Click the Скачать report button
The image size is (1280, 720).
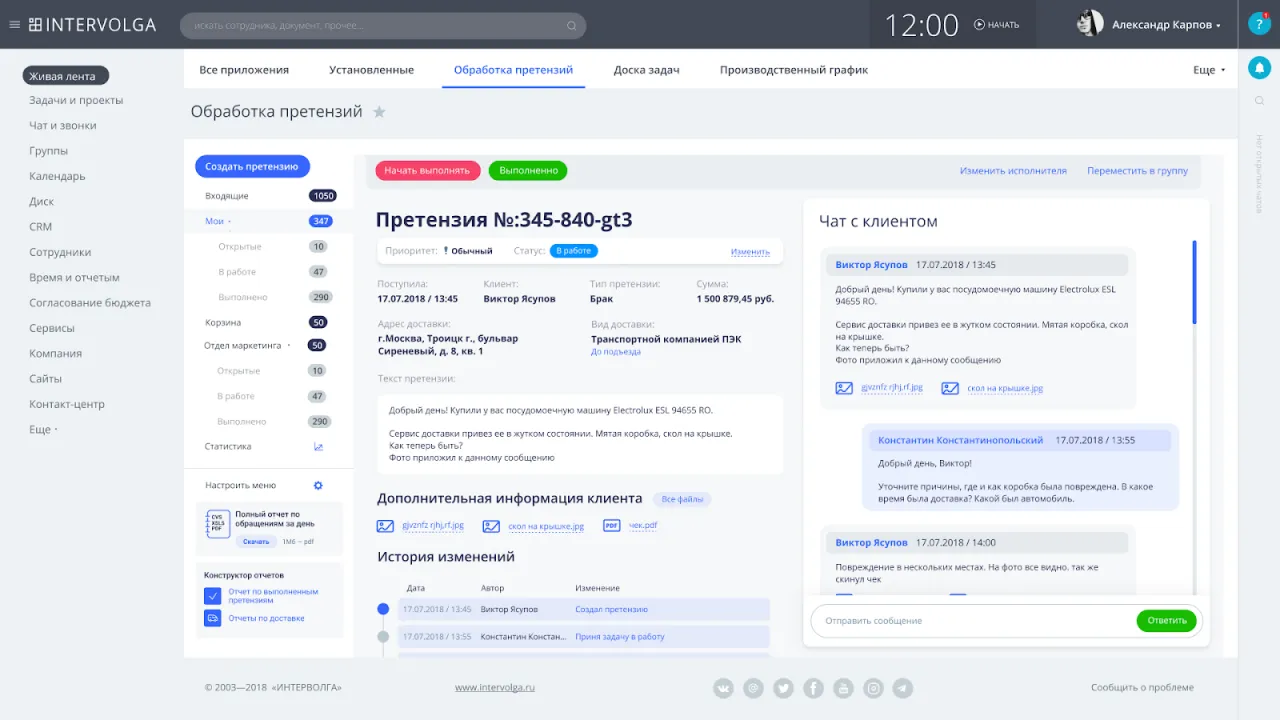pos(256,541)
